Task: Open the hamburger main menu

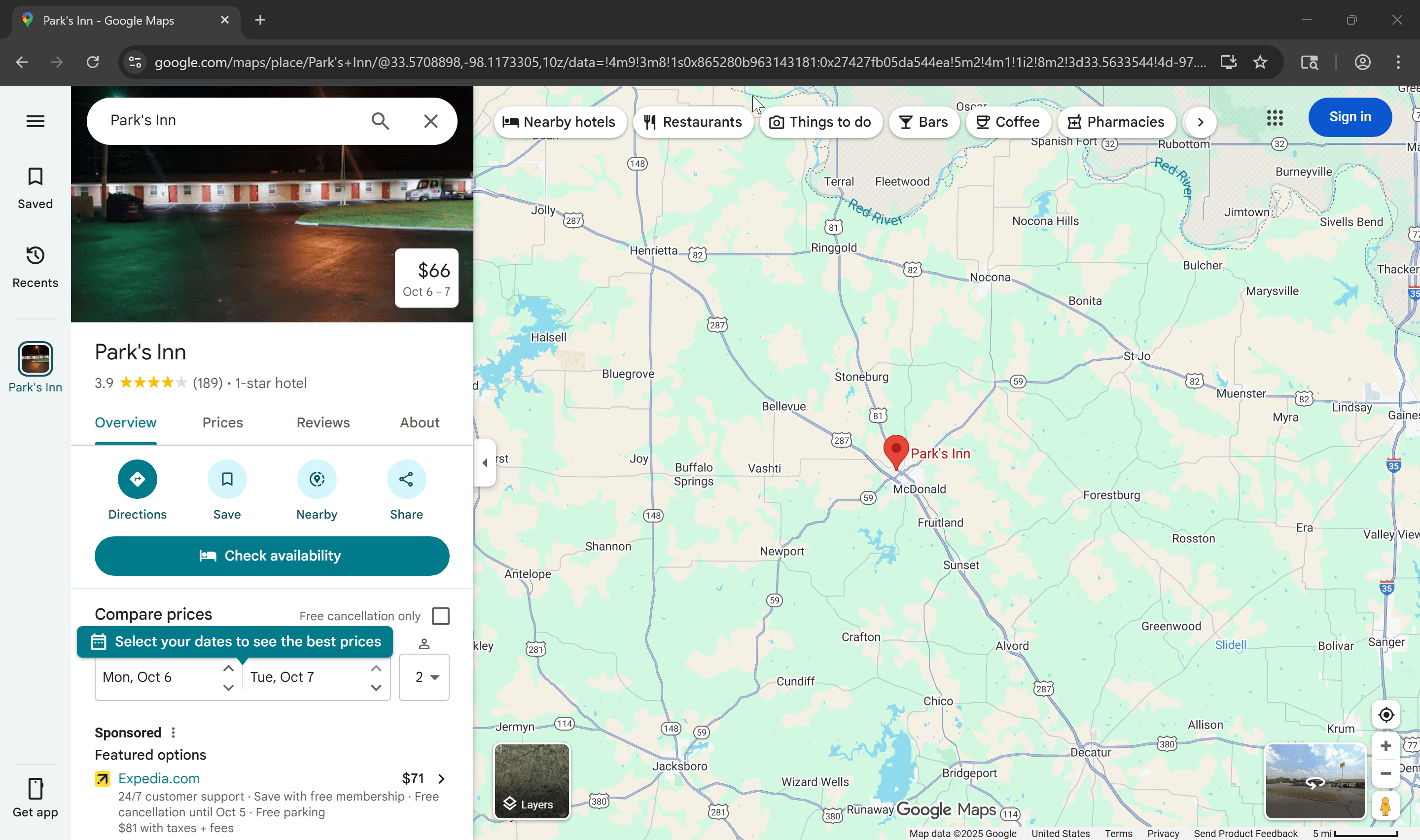Action: [35, 121]
